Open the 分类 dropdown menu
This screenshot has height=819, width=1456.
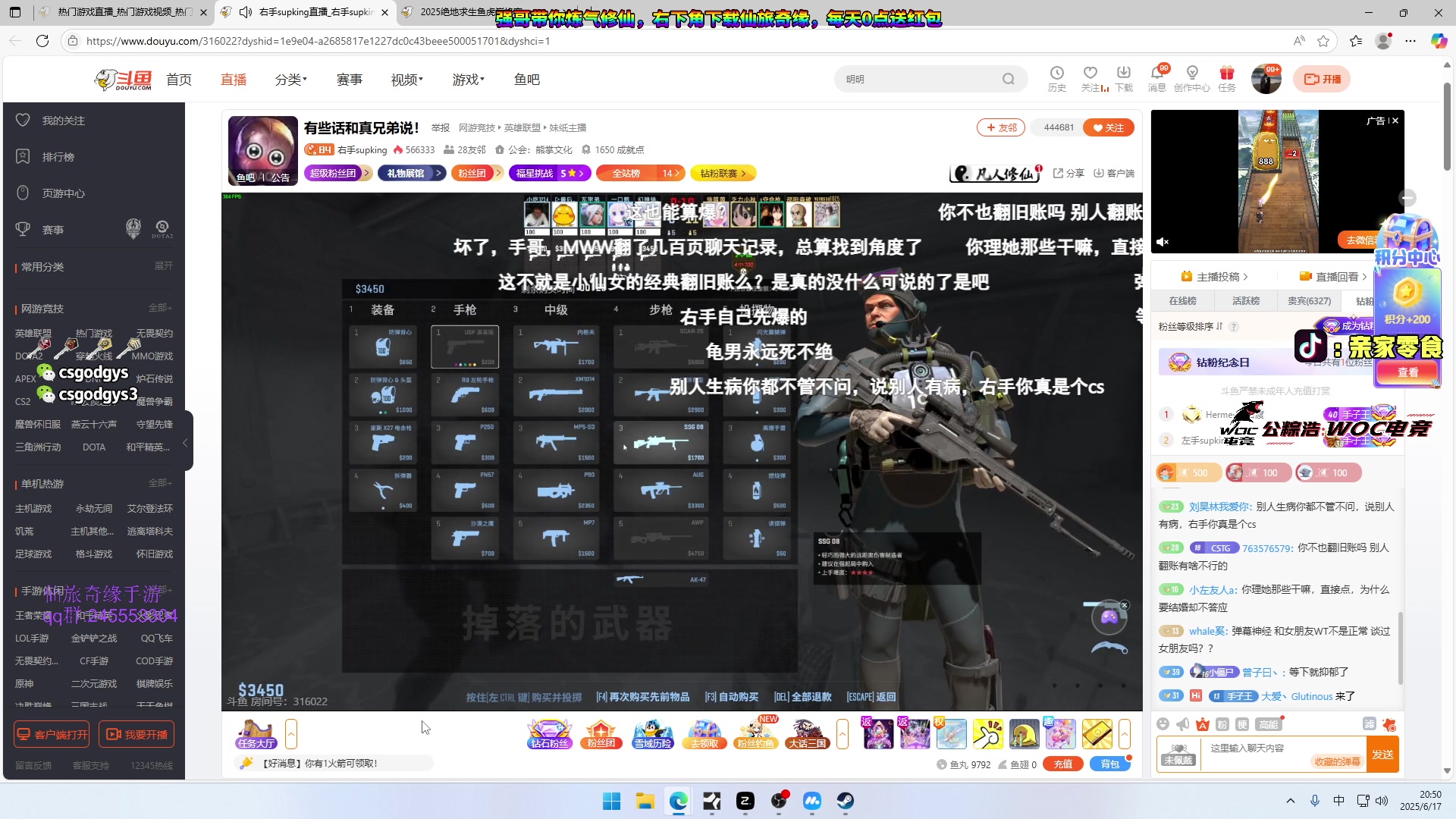pos(291,80)
